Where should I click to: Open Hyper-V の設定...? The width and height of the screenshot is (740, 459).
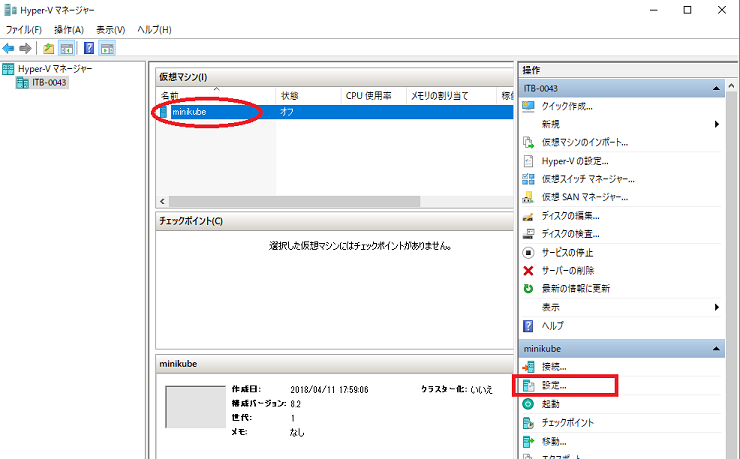click(x=575, y=161)
